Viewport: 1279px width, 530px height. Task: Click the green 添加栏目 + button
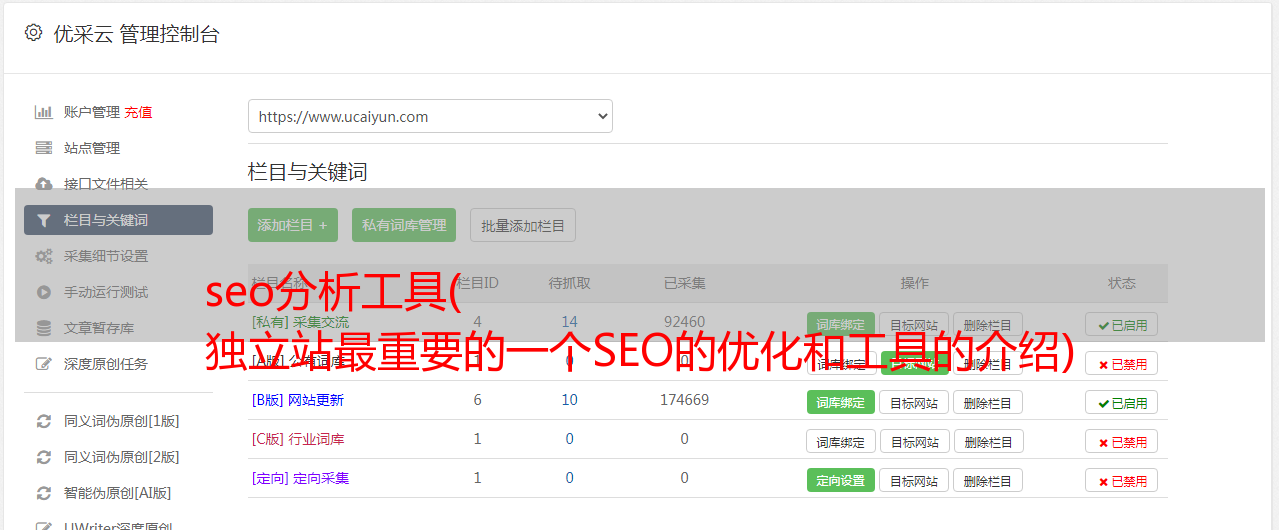click(x=293, y=225)
